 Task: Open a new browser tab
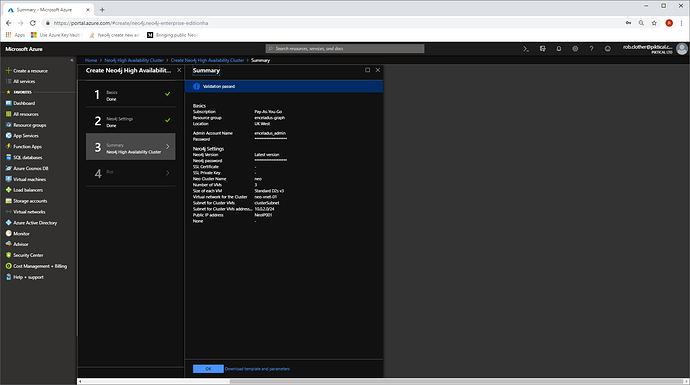click(102, 10)
